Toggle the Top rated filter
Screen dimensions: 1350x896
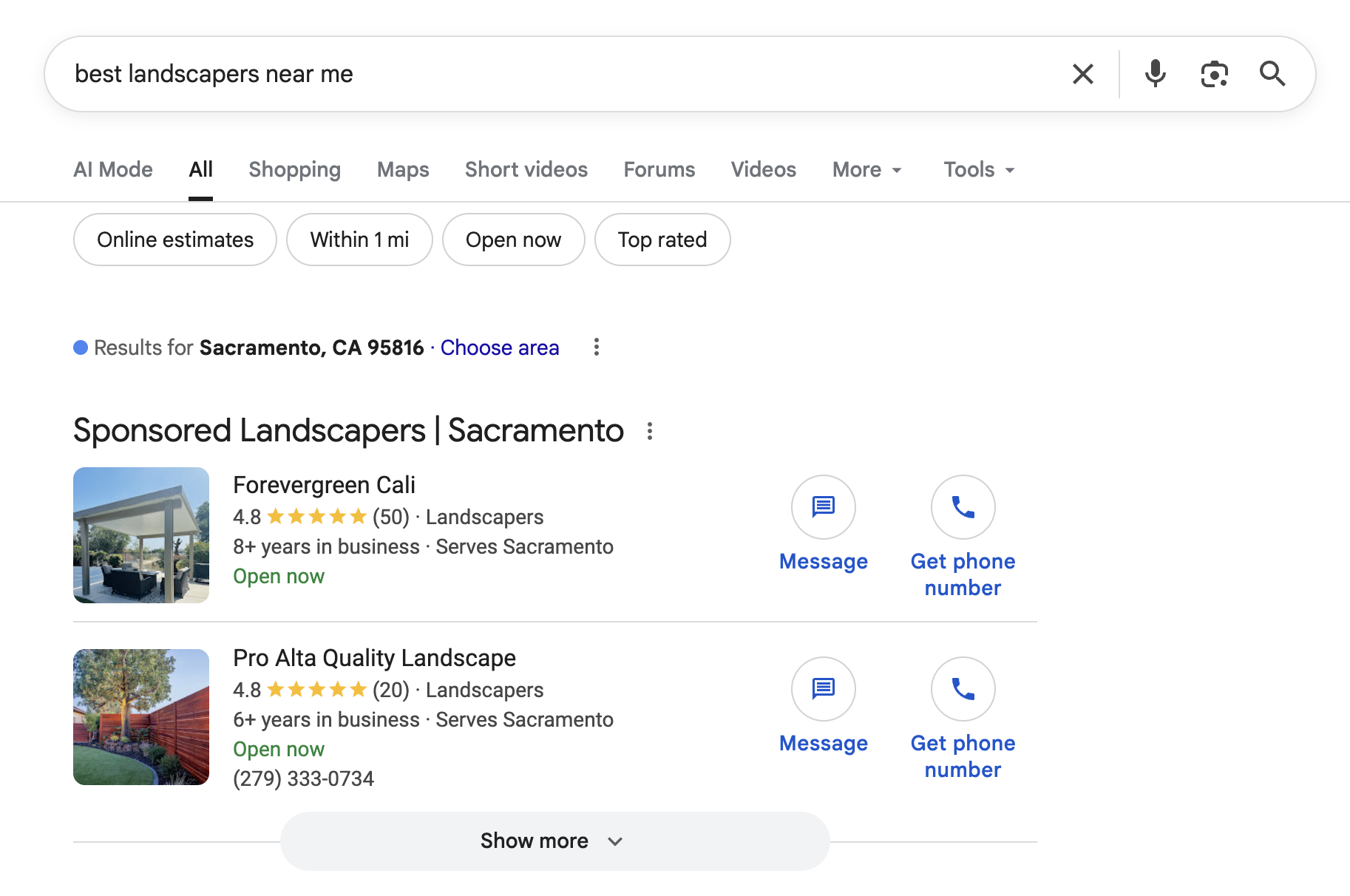pyautogui.click(x=662, y=240)
